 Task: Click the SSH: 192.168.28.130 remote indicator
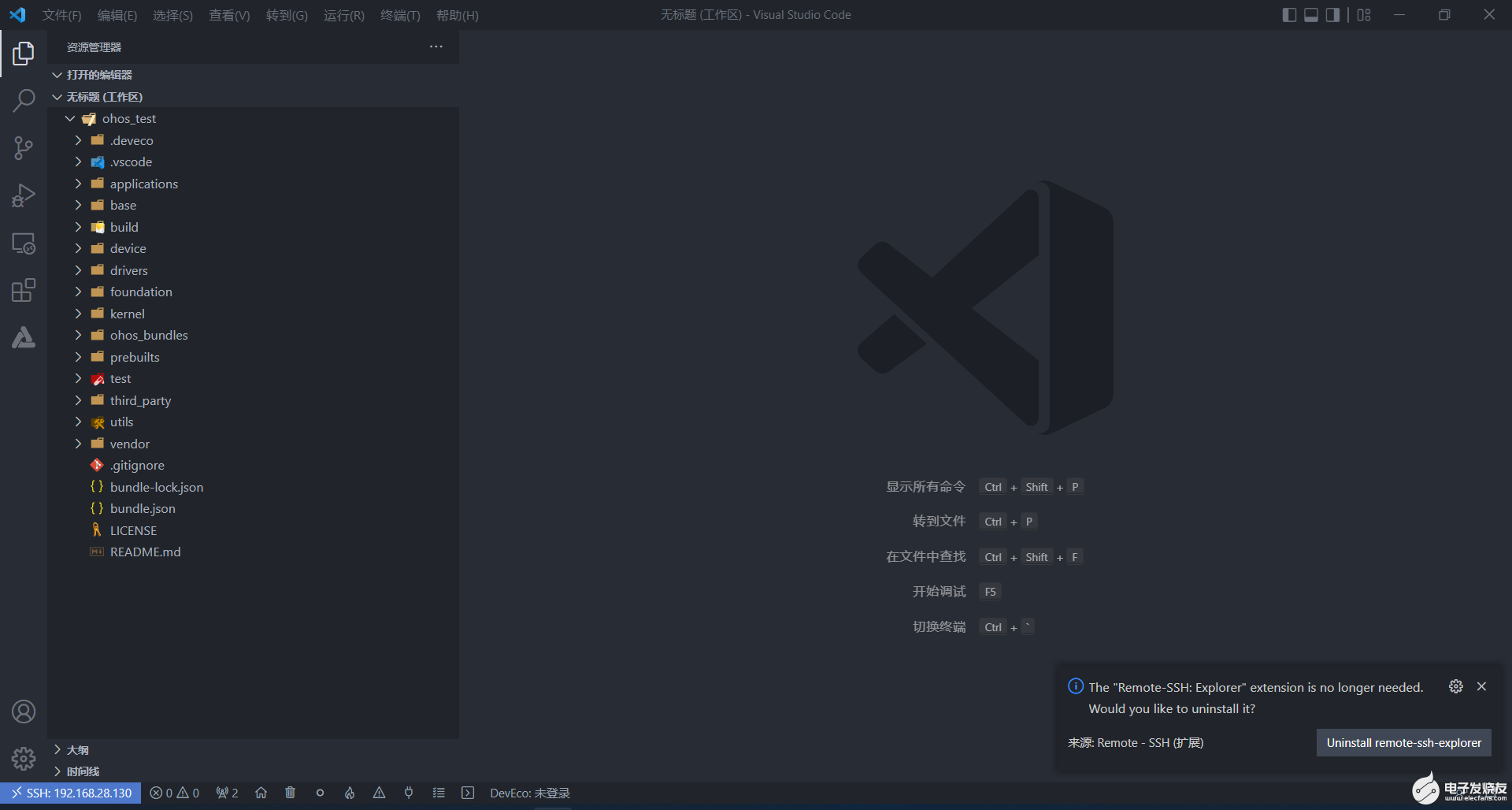tap(71, 793)
